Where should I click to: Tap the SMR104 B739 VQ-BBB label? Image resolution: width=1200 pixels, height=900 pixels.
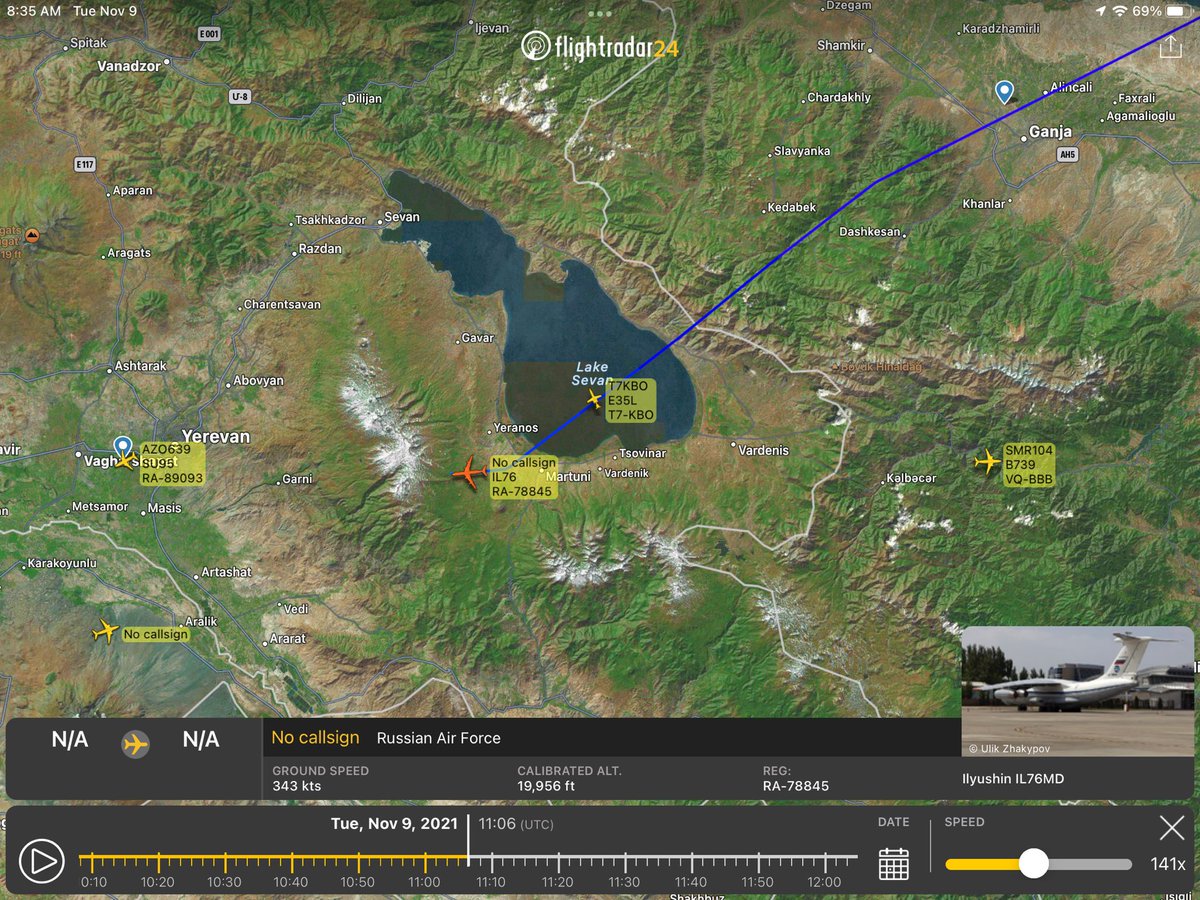(1029, 465)
